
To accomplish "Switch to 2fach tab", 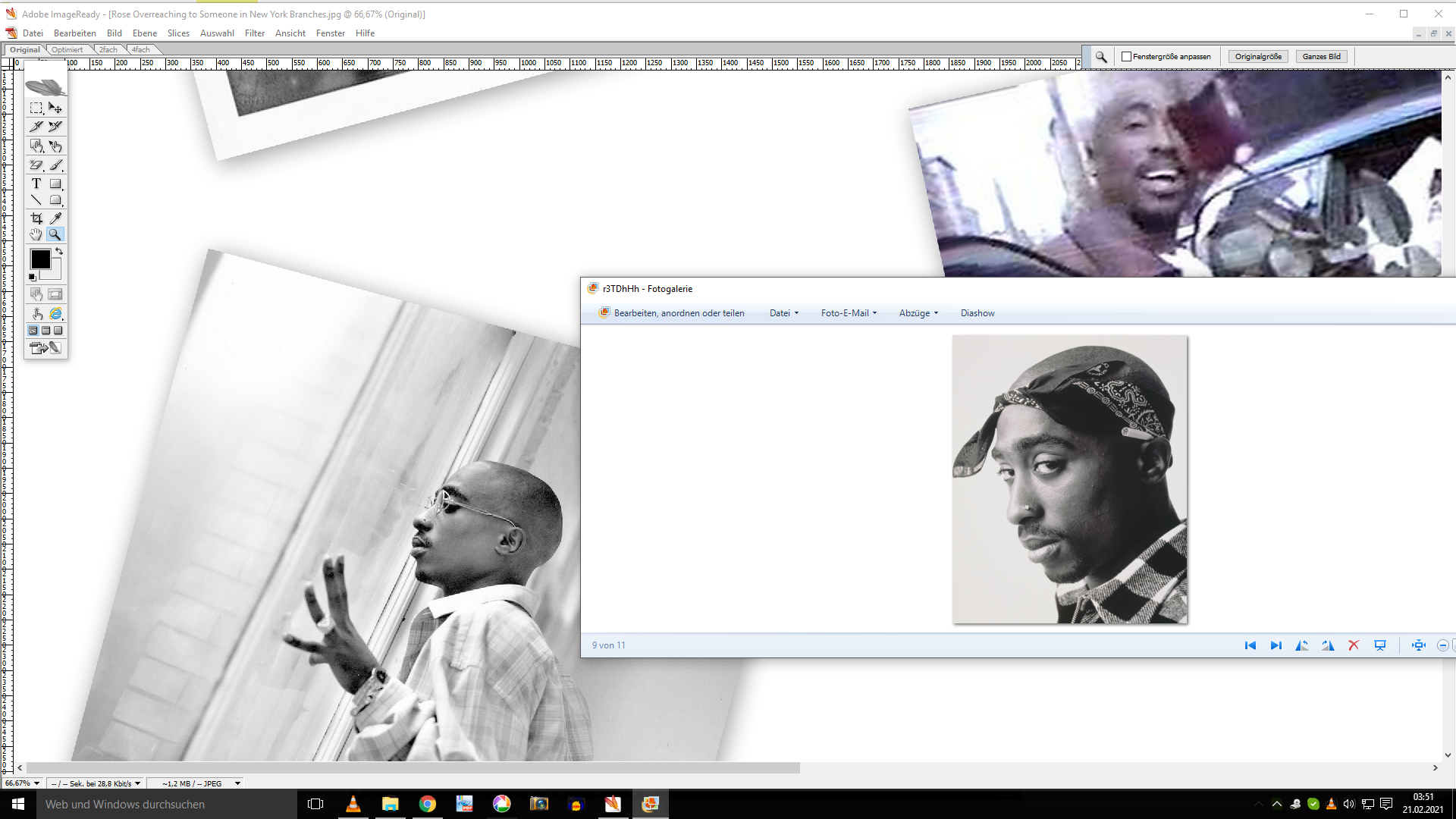I will [x=108, y=50].
